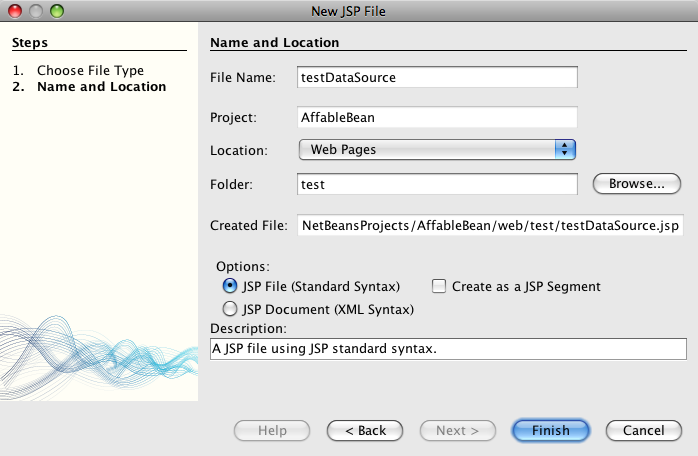Click the greyed-out Help button
Image resolution: width=698 pixels, height=456 pixels.
272,430
